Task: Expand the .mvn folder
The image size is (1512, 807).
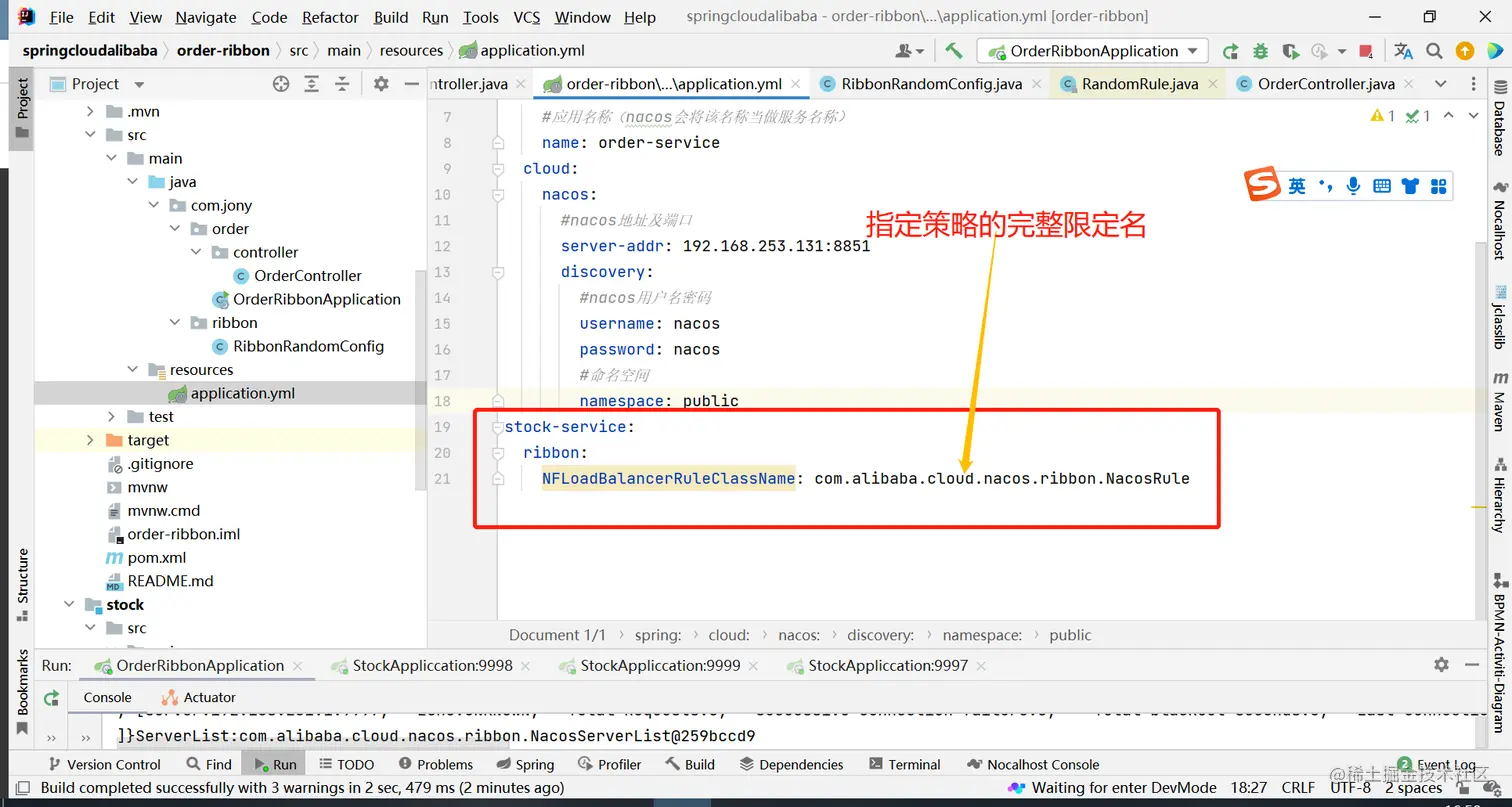Action: point(90,111)
